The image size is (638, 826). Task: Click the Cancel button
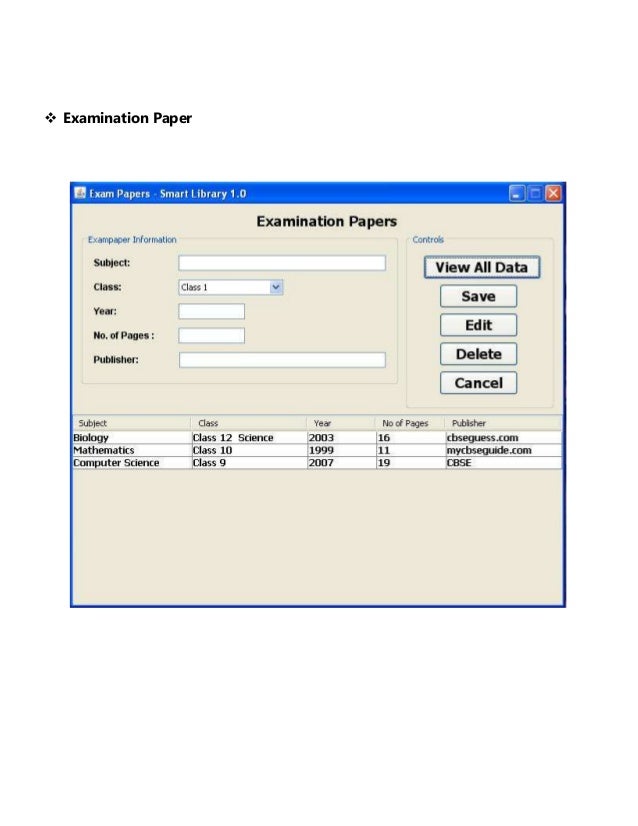[478, 383]
